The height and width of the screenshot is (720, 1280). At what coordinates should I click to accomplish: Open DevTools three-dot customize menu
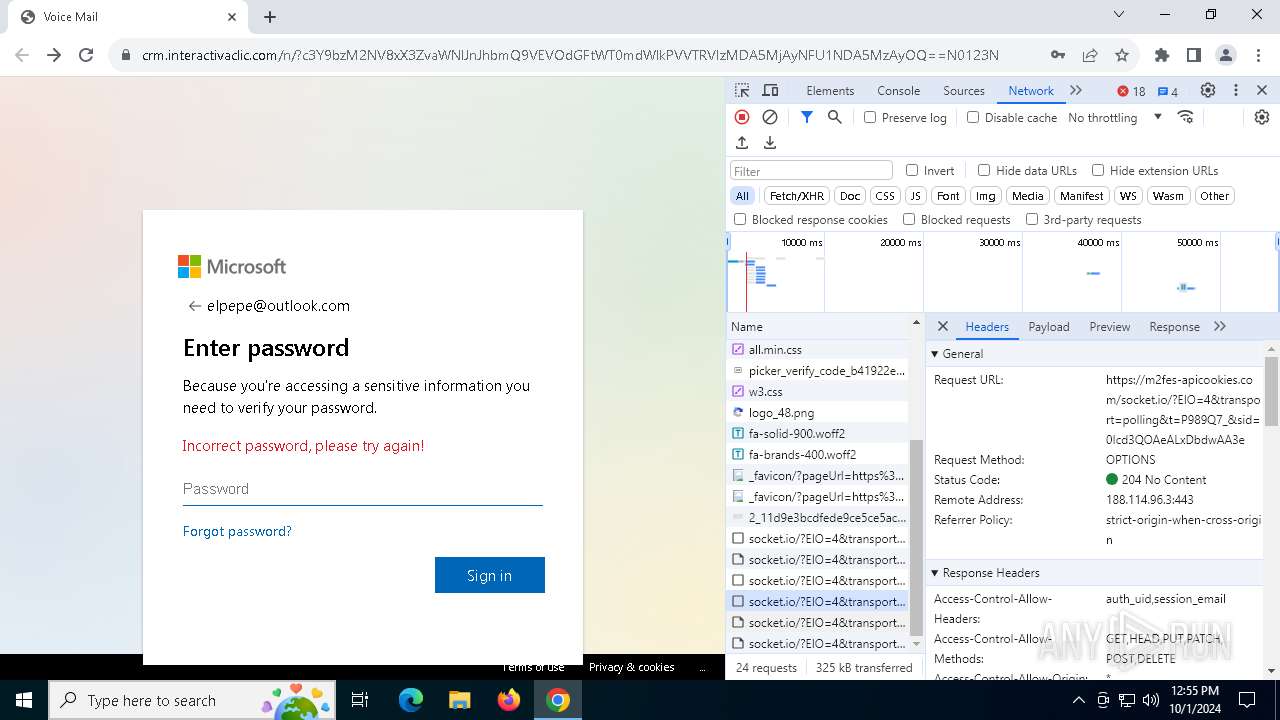click(x=1236, y=90)
